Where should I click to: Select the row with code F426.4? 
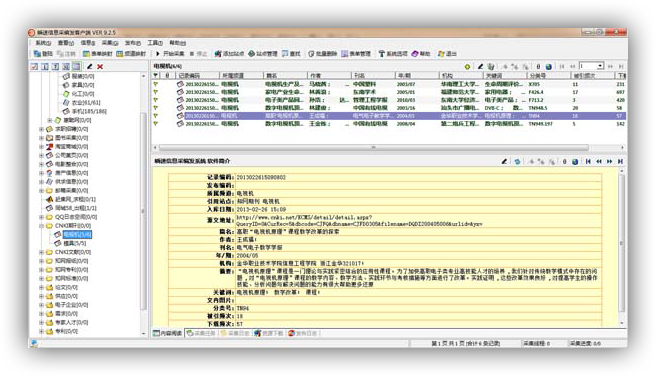388,92
